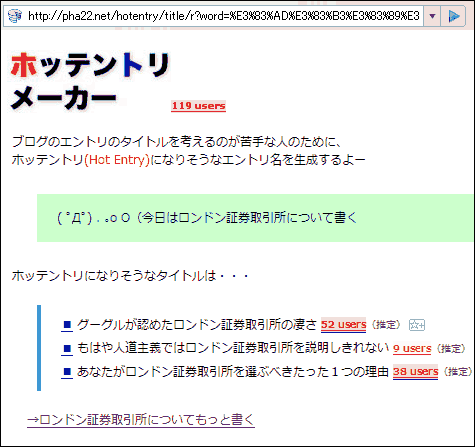Open the 119 users bookmark count link
Viewport: 475px width, 447px height.
[x=198, y=106]
